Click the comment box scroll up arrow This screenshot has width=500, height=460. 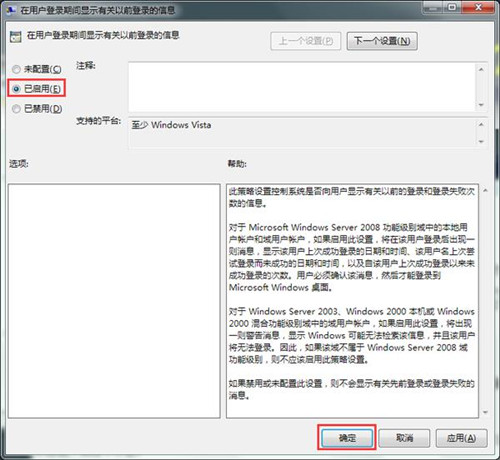coord(481,69)
